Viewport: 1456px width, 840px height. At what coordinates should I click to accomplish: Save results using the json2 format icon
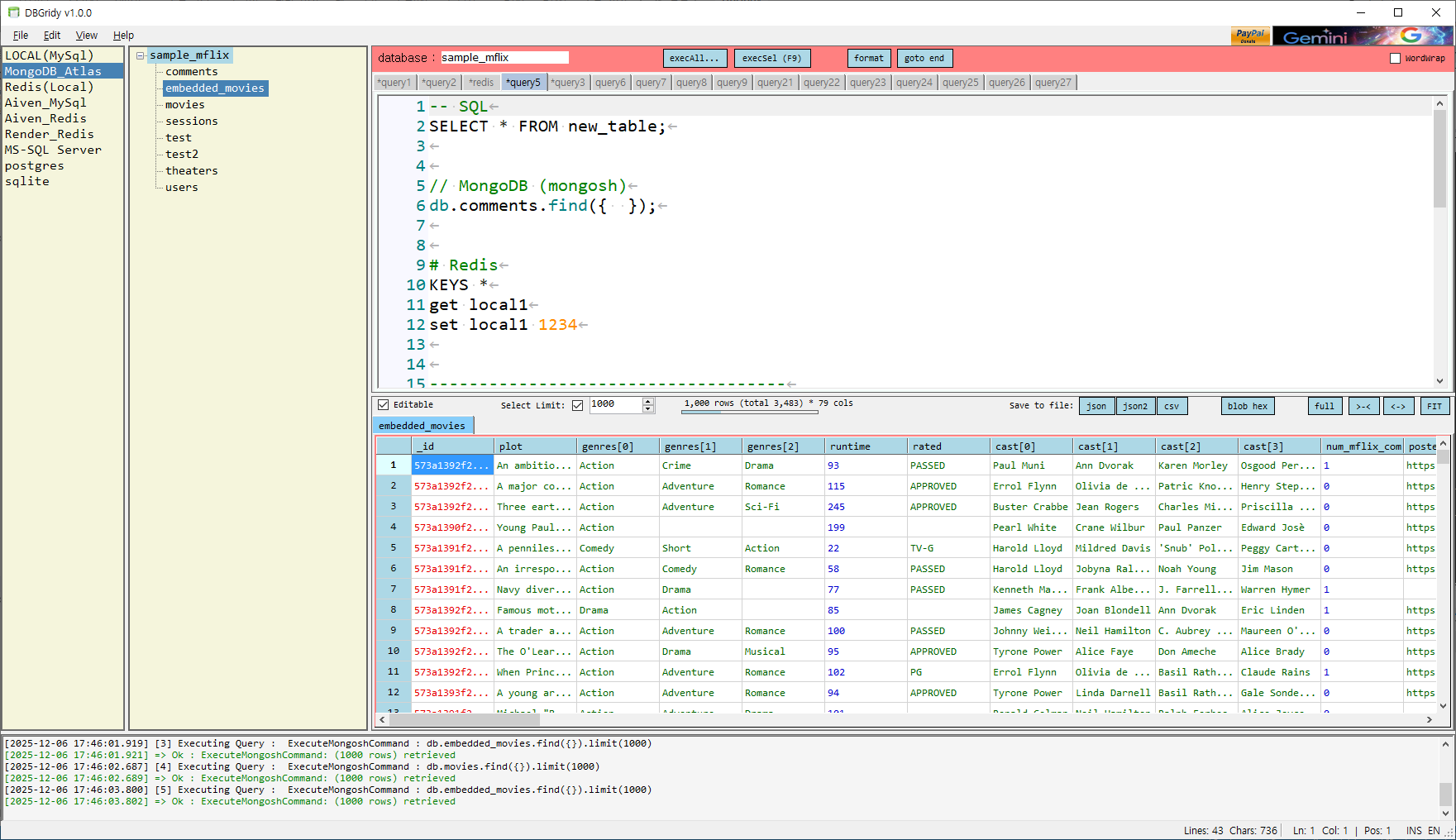1135,406
